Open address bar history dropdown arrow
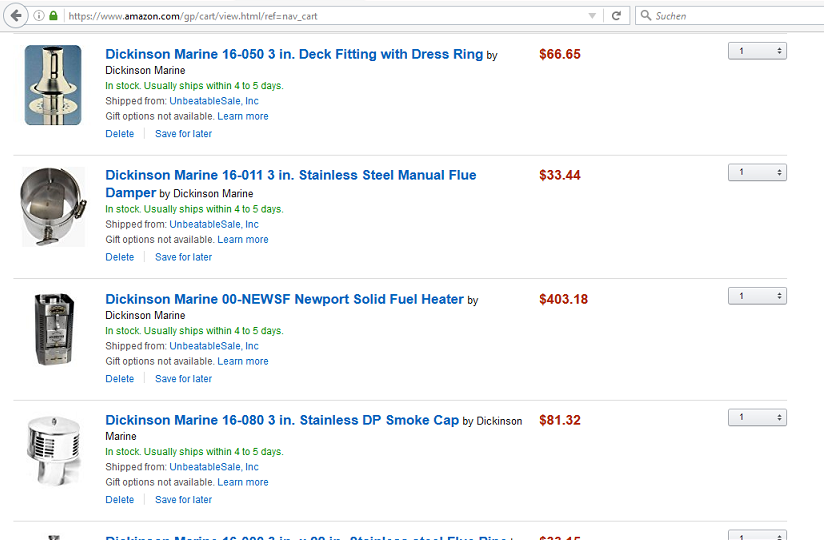 (x=592, y=16)
